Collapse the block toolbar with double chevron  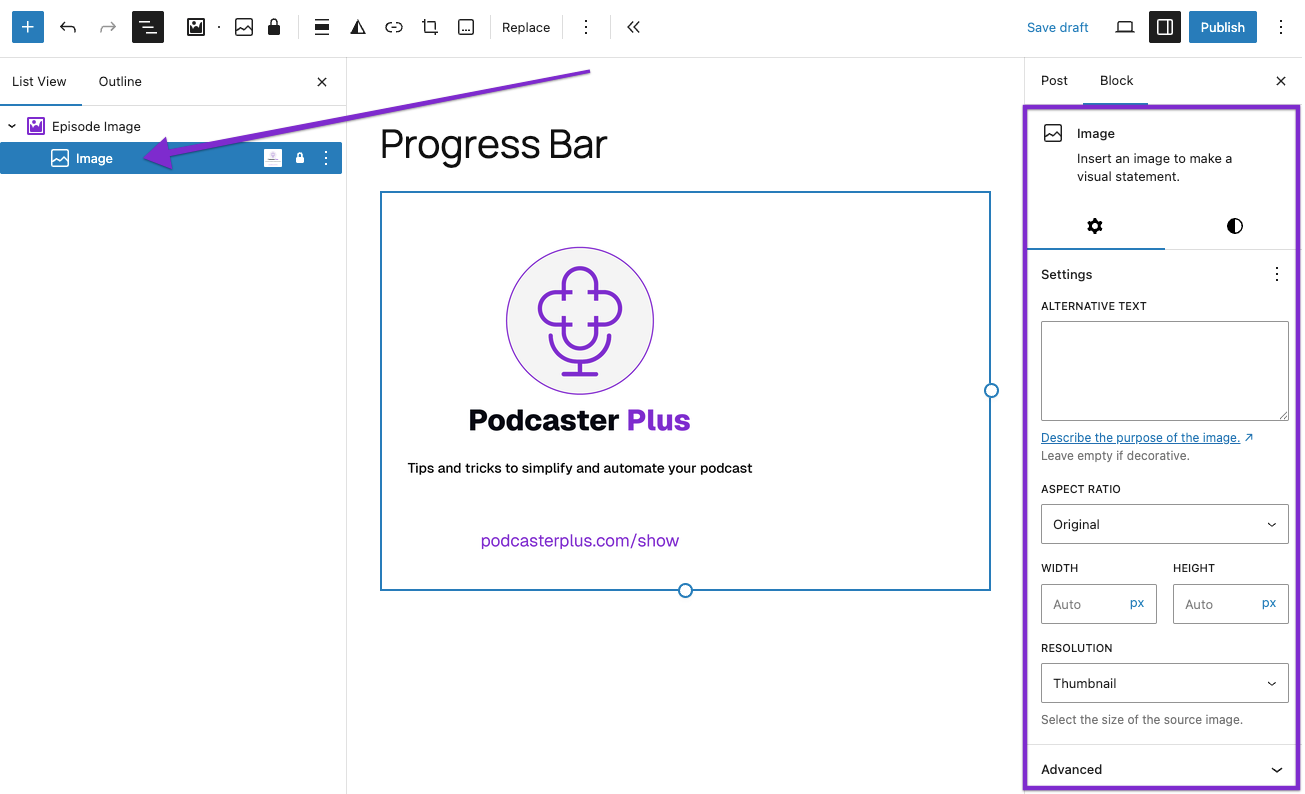633,27
